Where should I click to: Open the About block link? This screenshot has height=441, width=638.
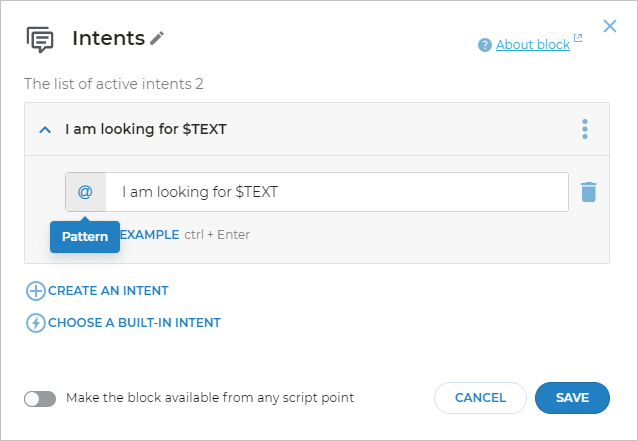tap(532, 45)
